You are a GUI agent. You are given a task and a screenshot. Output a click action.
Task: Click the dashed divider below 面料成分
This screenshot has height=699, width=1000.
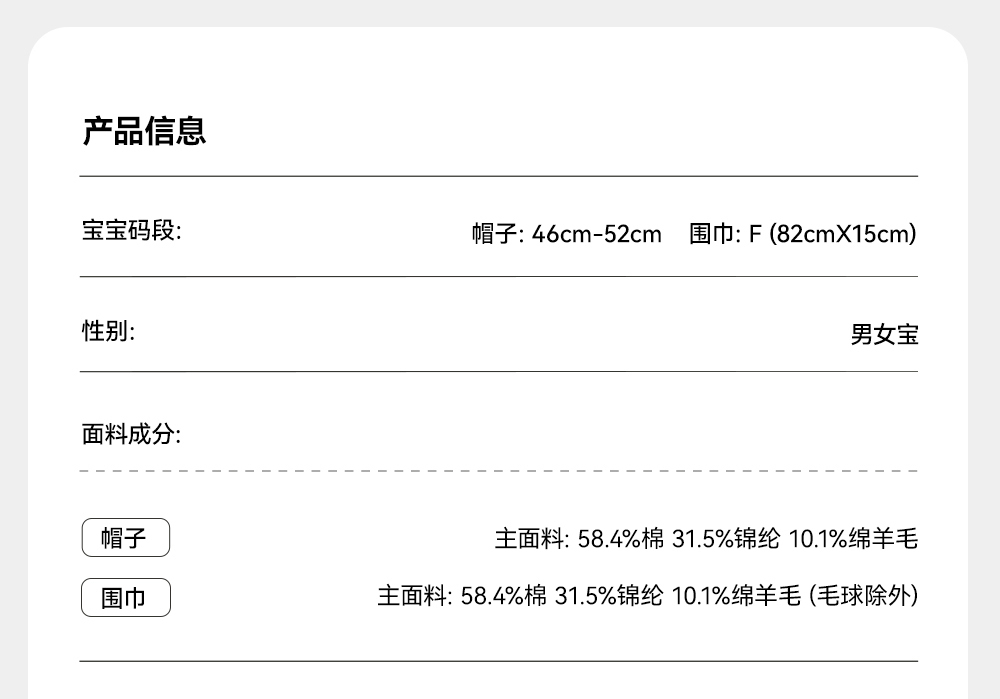click(498, 470)
